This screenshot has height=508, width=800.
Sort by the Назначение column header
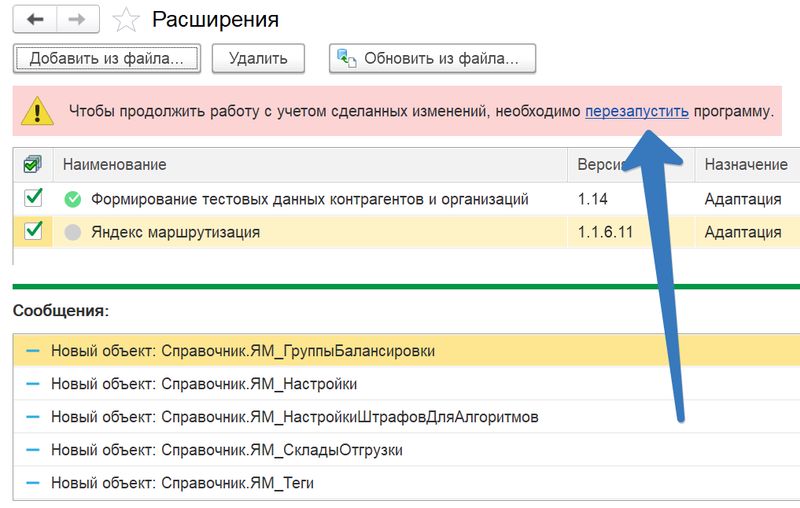tap(746, 164)
